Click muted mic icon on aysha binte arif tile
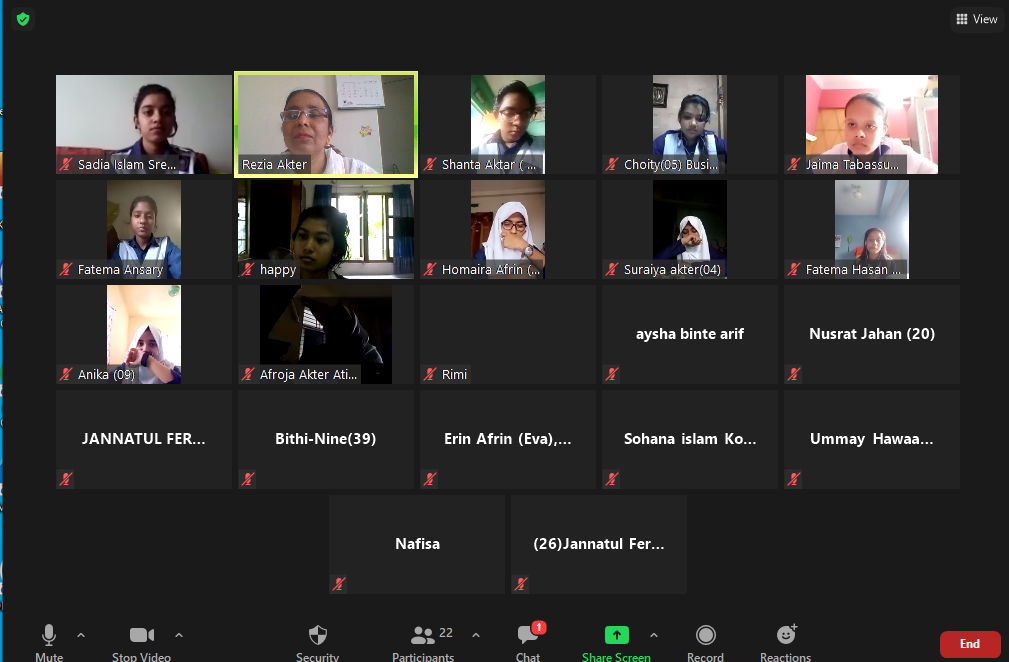Viewport: 1009px width, 662px height. [x=612, y=374]
